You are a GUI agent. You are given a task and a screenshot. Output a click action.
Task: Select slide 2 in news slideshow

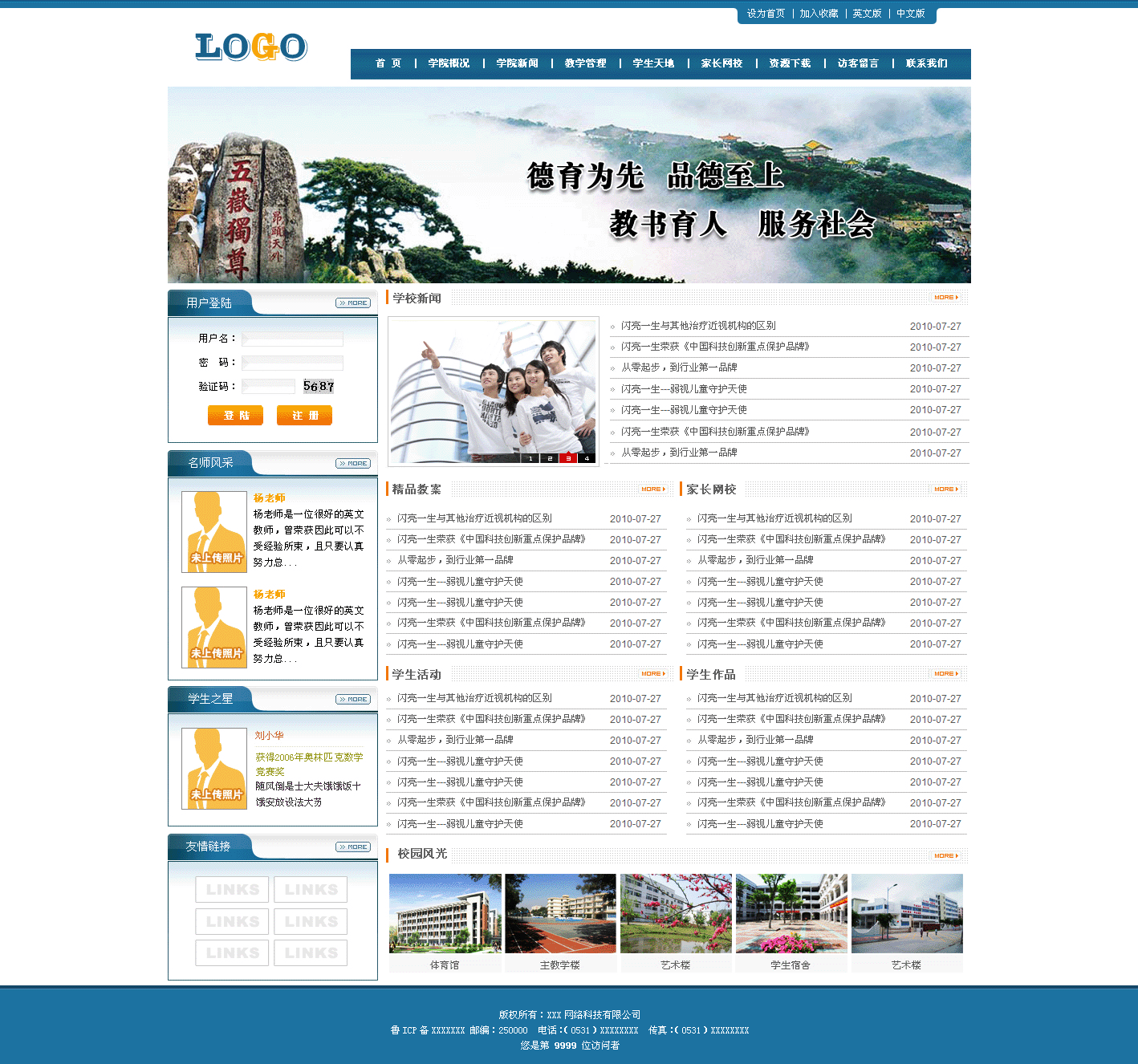pyautogui.click(x=550, y=458)
